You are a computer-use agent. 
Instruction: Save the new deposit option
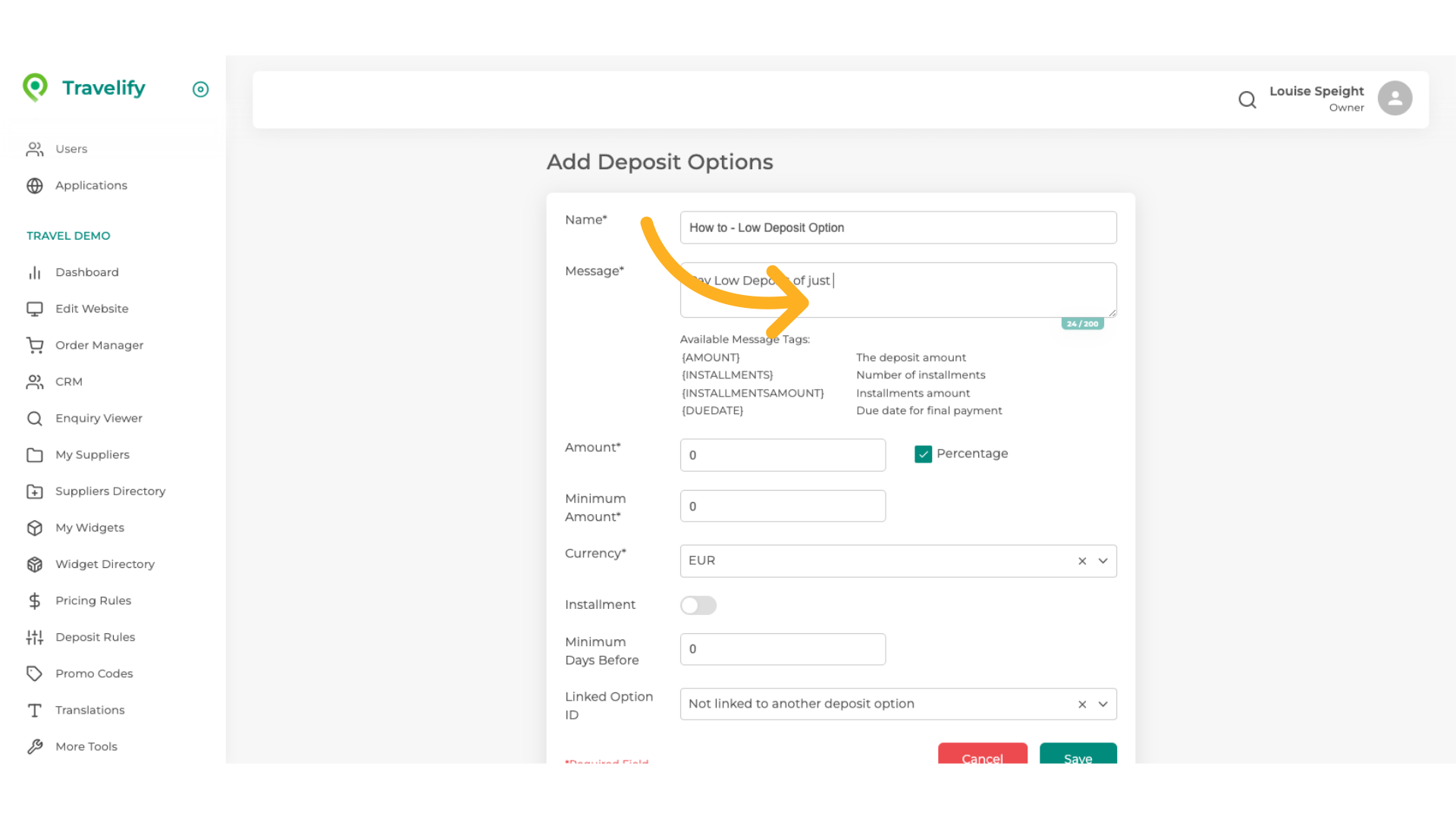(x=1078, y=758)
